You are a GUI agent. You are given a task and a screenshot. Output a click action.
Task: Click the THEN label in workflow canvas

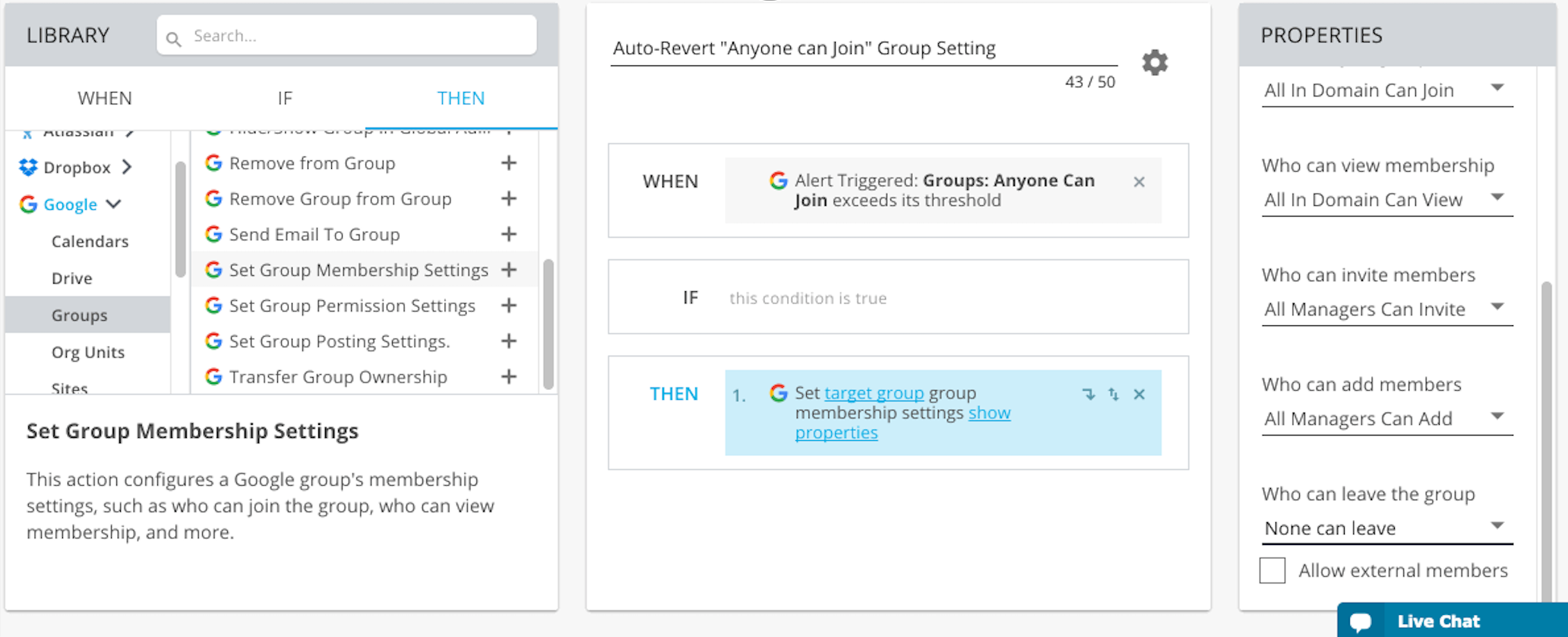point(673,394)
